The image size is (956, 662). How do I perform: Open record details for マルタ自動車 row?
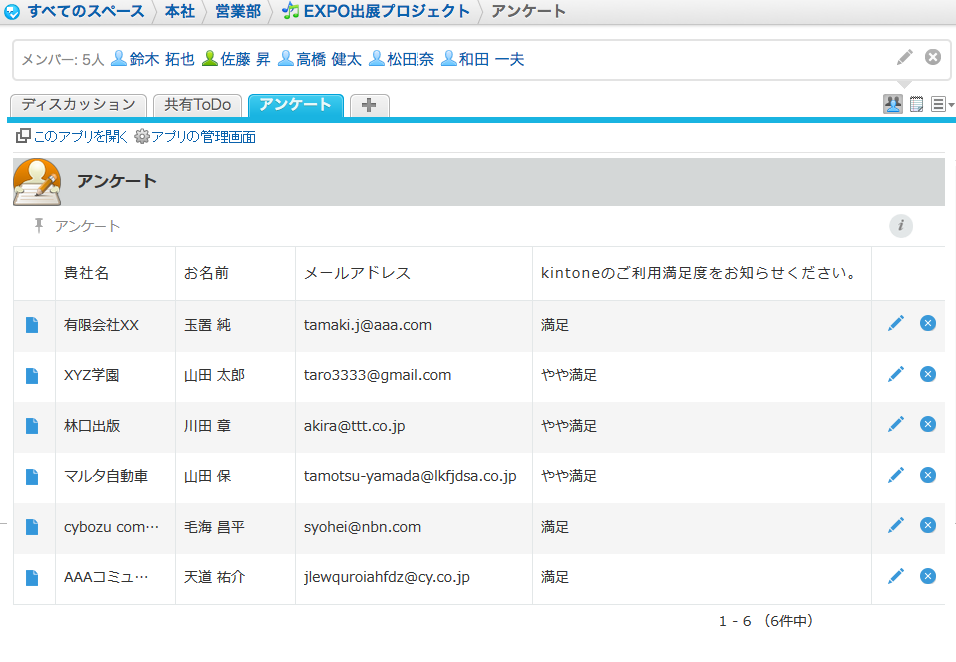pyautogui.click(x=32, y=476)
